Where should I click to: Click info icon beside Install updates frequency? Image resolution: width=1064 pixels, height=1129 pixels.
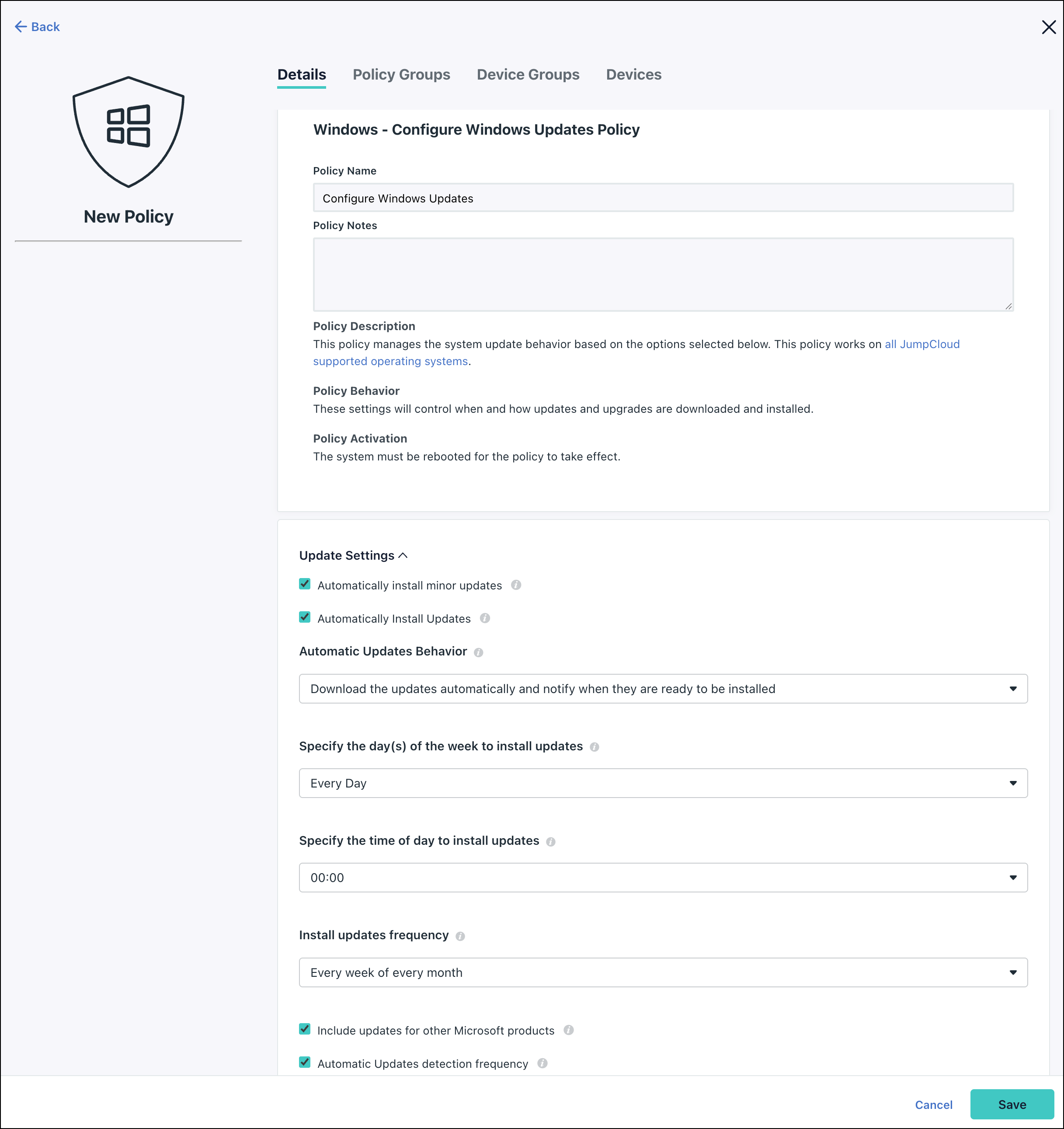[460, 936]
